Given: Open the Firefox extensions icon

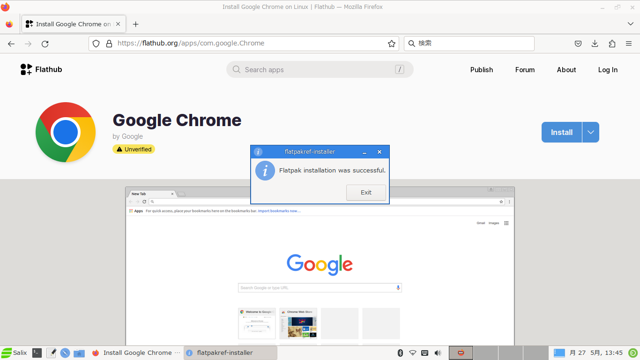Looking at the screenshot, I should pyautogui.click(x=612, y=44).
